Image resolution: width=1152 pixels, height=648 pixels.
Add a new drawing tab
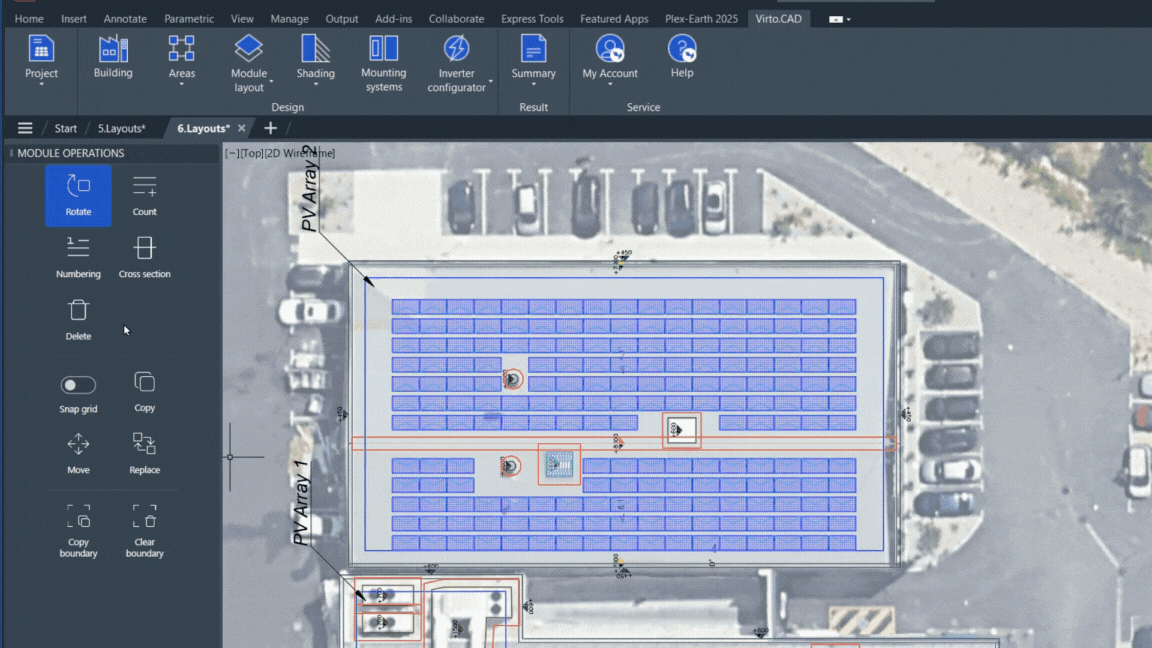pyautogui.click(x=270, y=129)
